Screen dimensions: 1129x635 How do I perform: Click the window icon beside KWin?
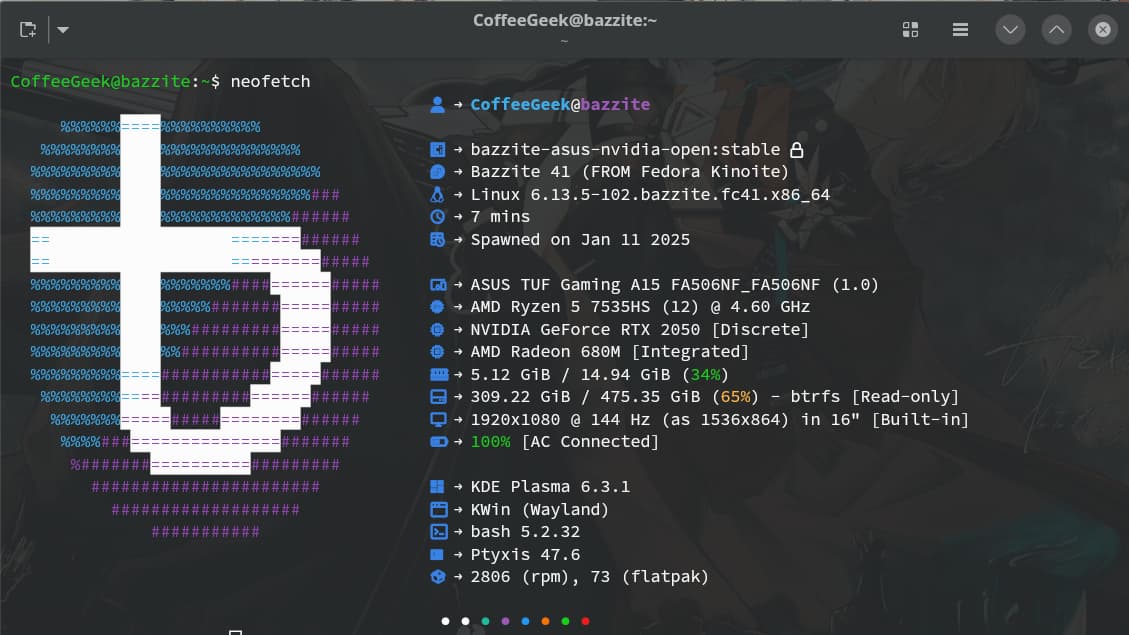[x=438, y=510]
